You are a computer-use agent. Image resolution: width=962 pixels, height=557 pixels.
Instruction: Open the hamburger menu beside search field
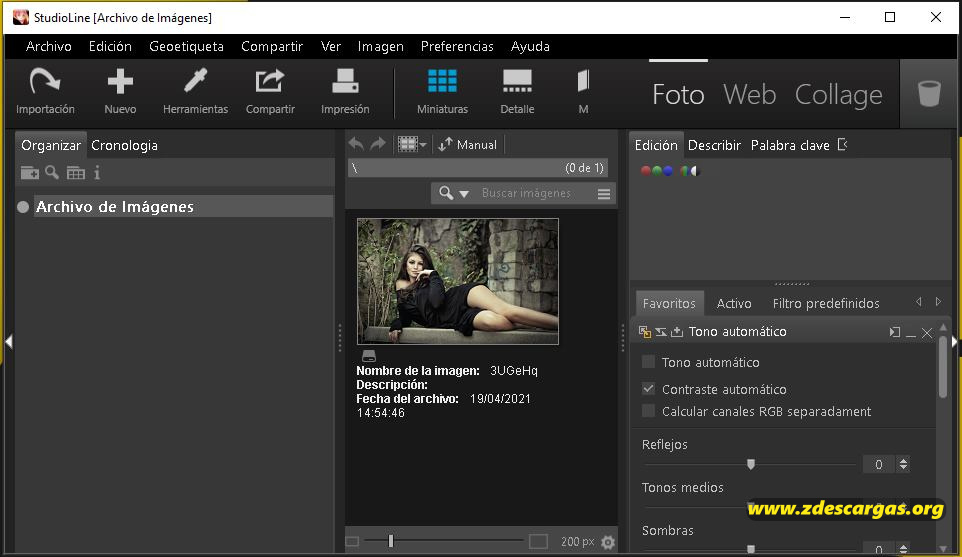[604, 194]
